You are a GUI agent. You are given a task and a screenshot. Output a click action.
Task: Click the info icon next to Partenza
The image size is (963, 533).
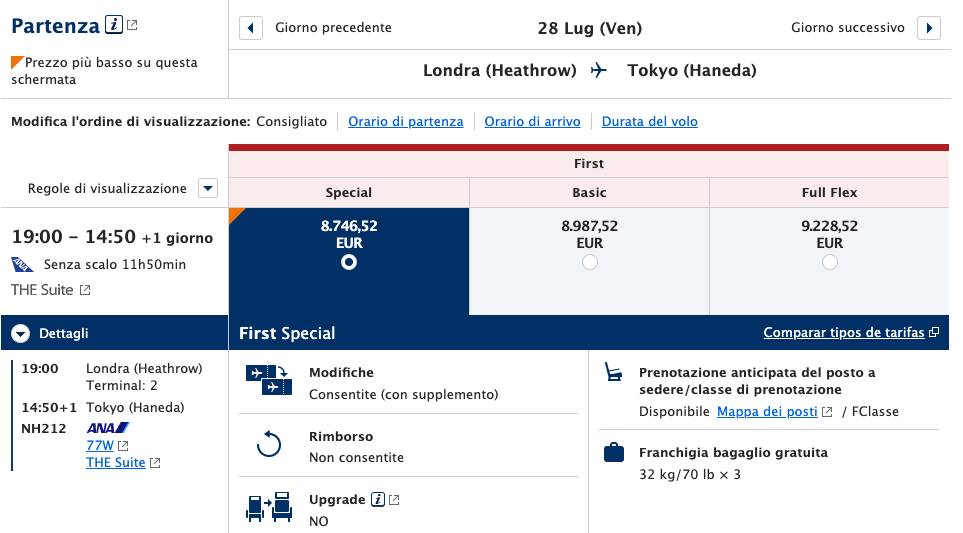[114, 25]
